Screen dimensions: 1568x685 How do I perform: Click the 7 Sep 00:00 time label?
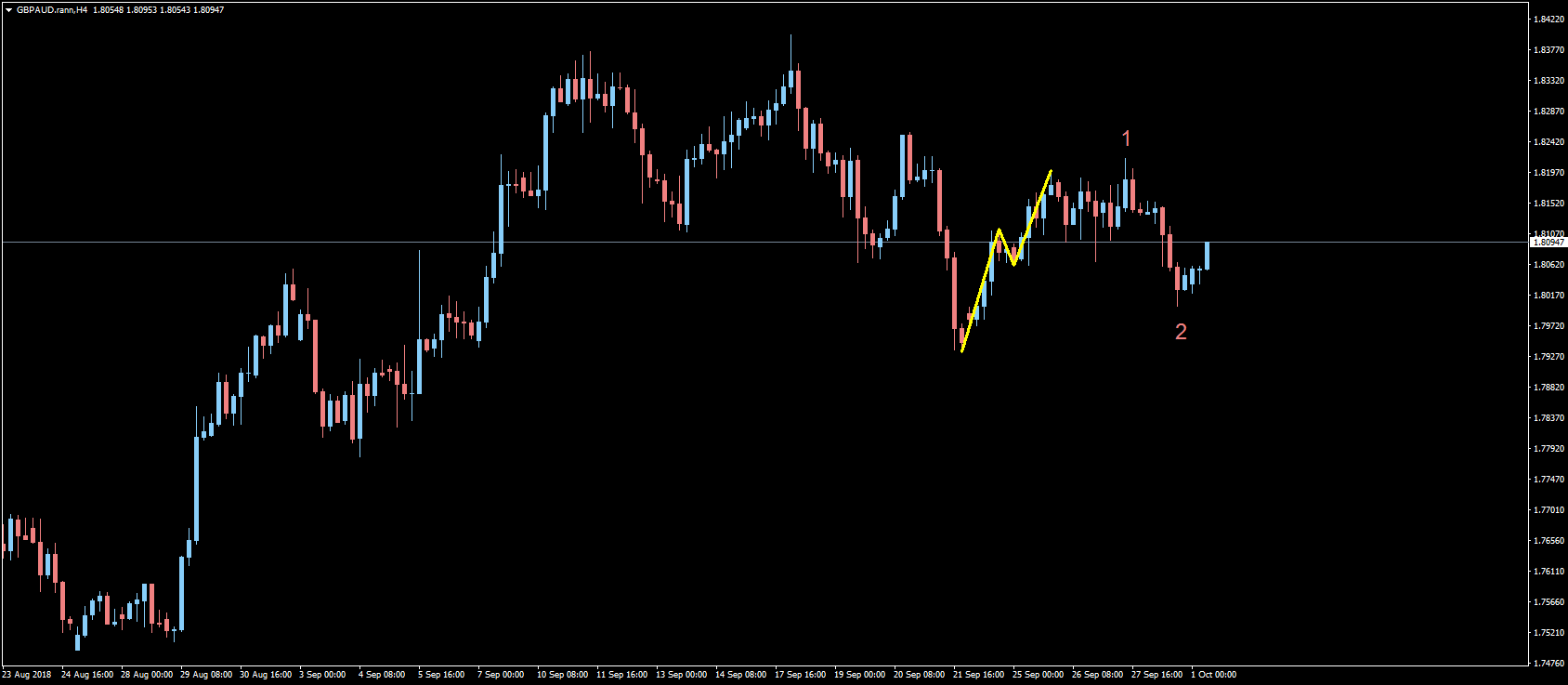pos(501,675)
